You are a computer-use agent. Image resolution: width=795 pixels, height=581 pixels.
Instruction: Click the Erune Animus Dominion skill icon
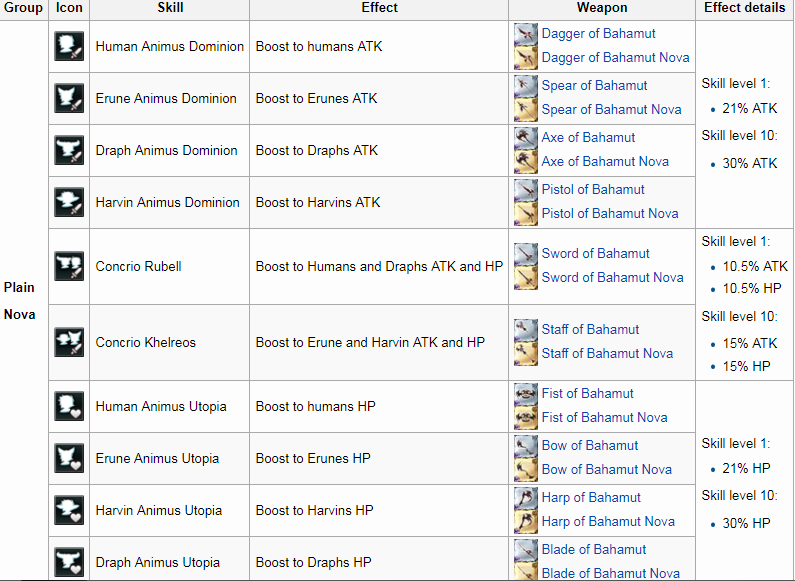point(69,99)
